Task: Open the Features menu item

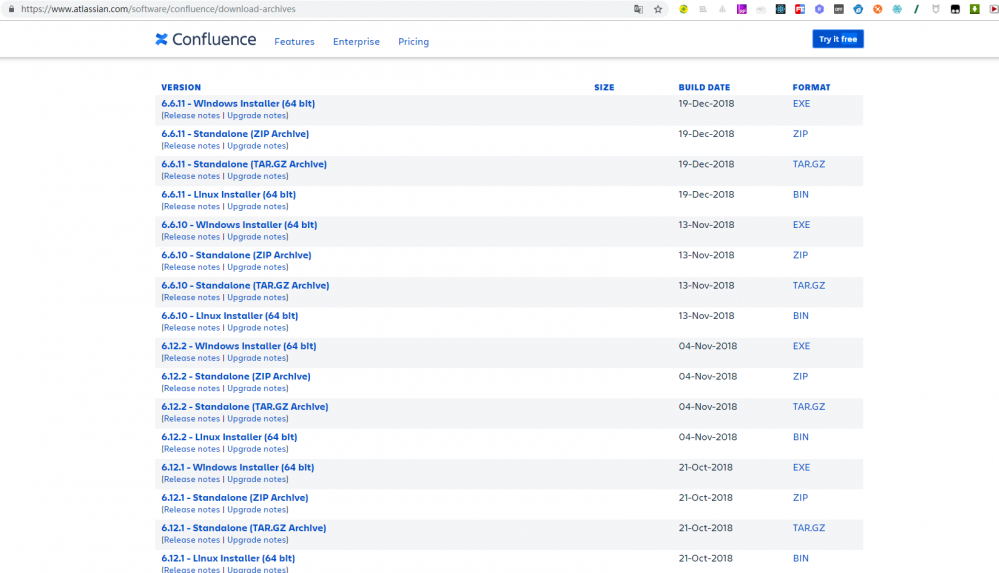Action: coord(294,42)
